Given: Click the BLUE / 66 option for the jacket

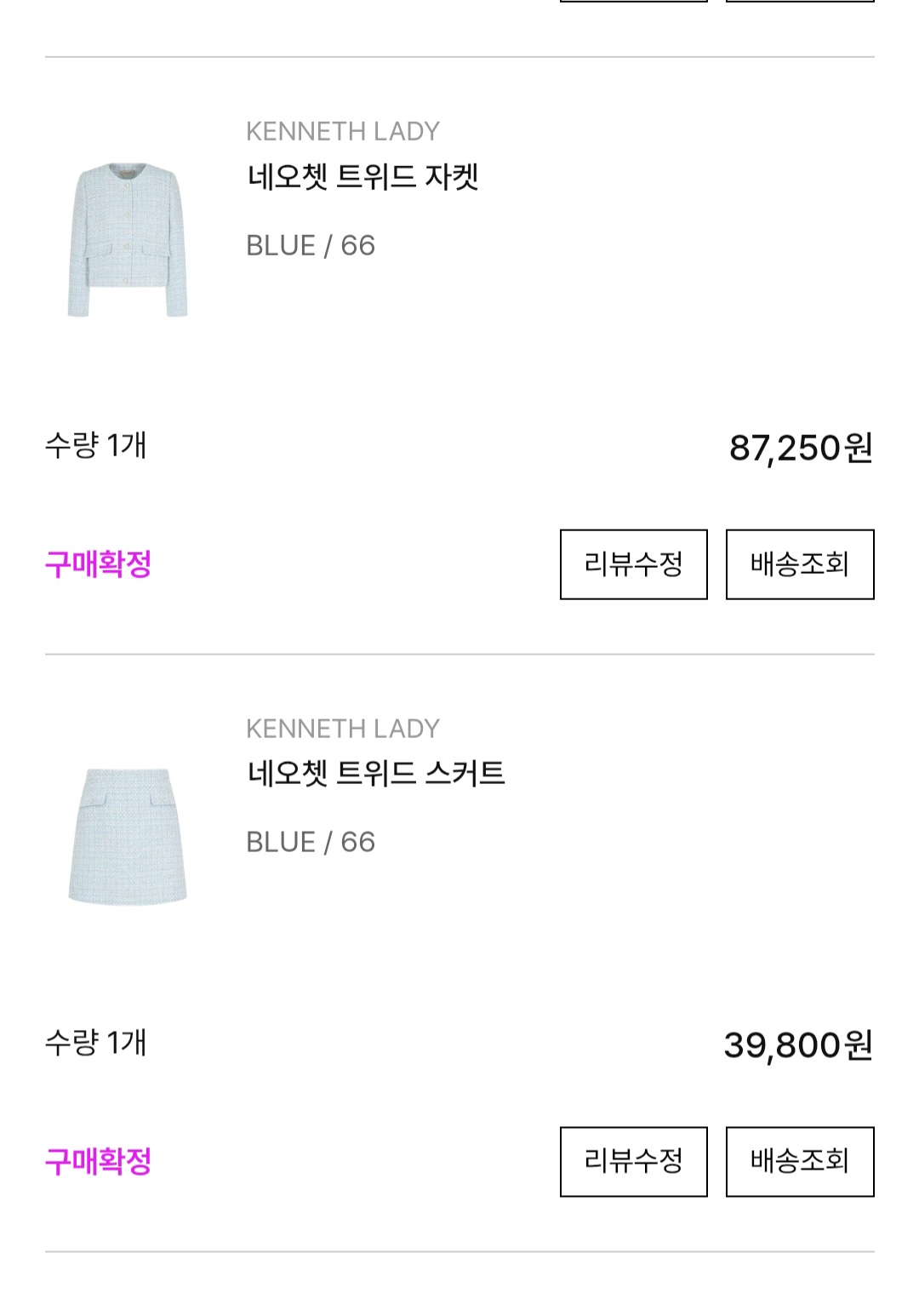Looking at the screenshot, I should (x=310, y=246).
